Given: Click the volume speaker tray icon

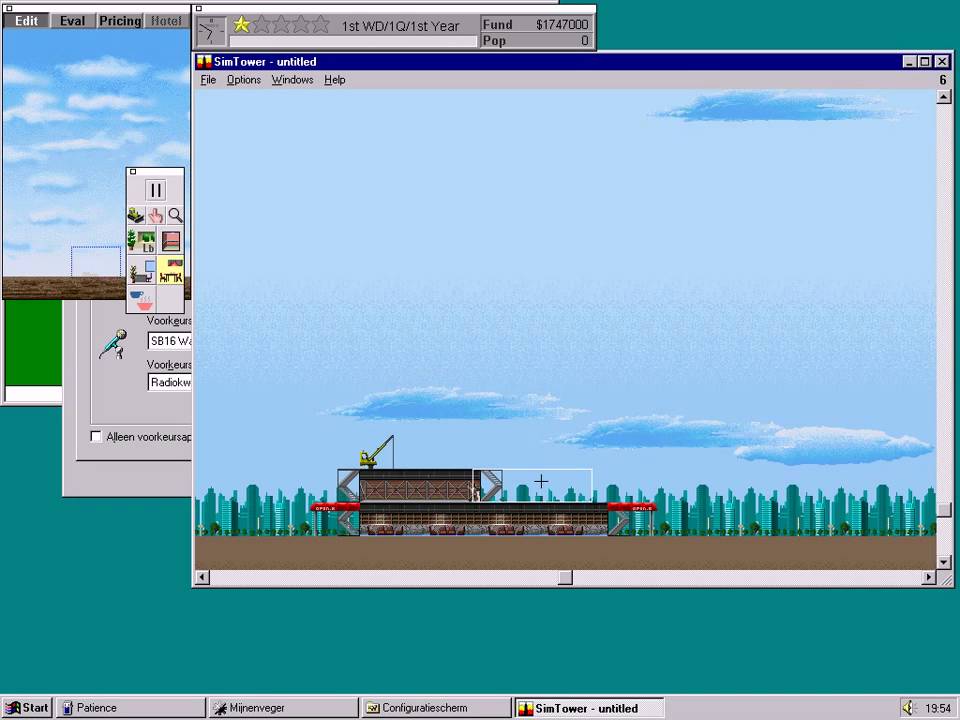Looking at the screenshot, I should click(x=909, y=708).
